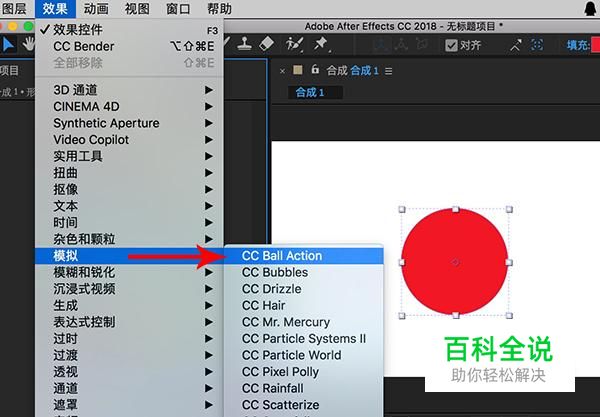Click the snap-along-edges icon beside 对齐

point(515,46)
